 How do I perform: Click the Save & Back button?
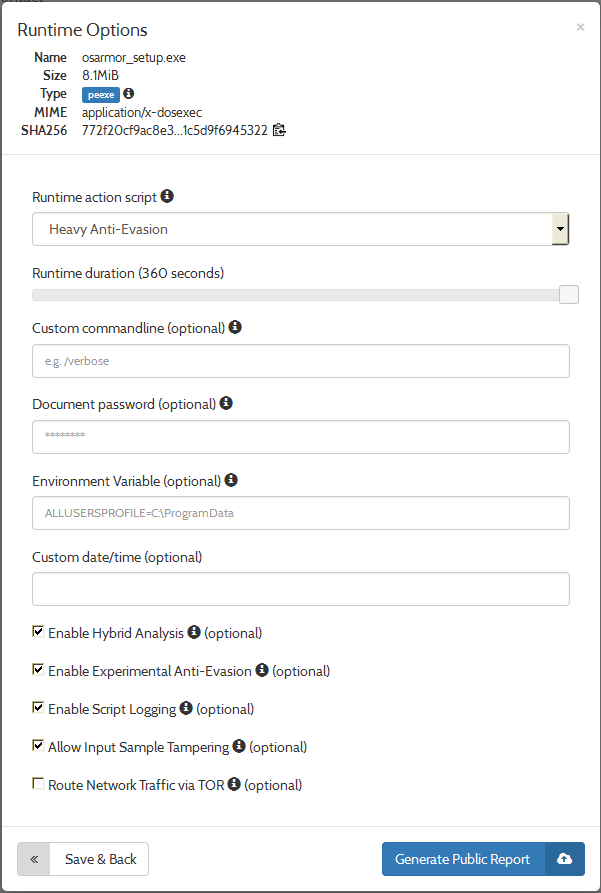[83, 859]
